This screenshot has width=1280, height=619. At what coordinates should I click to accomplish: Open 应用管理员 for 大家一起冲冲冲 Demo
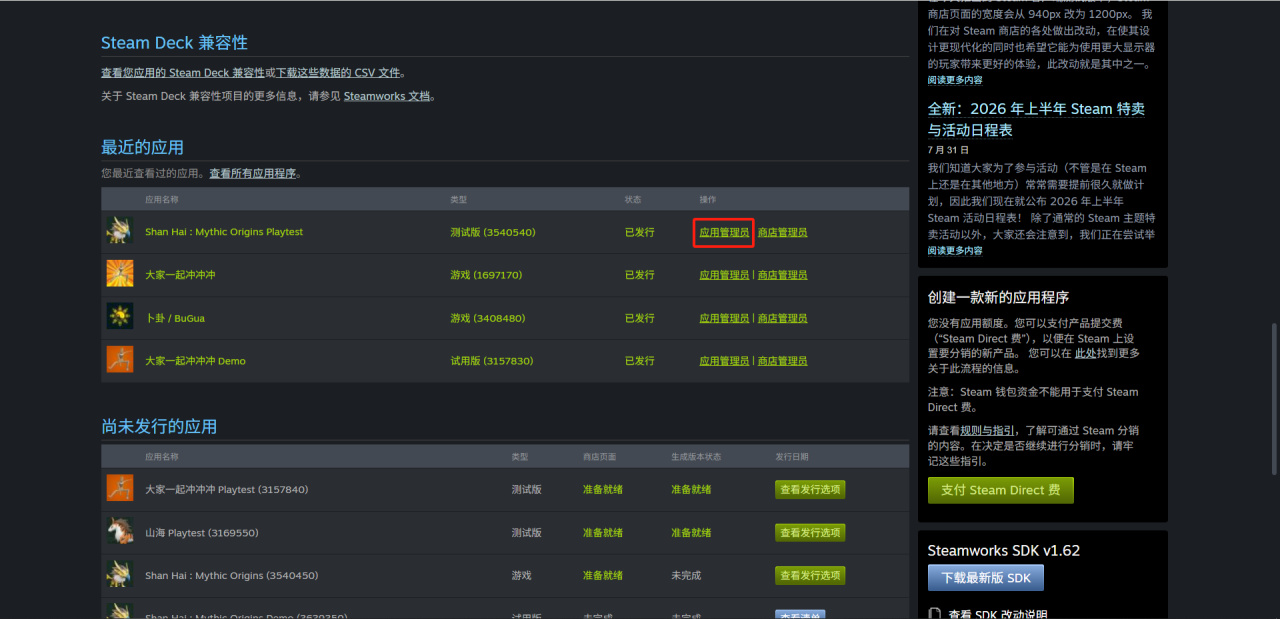click(724, 361)
